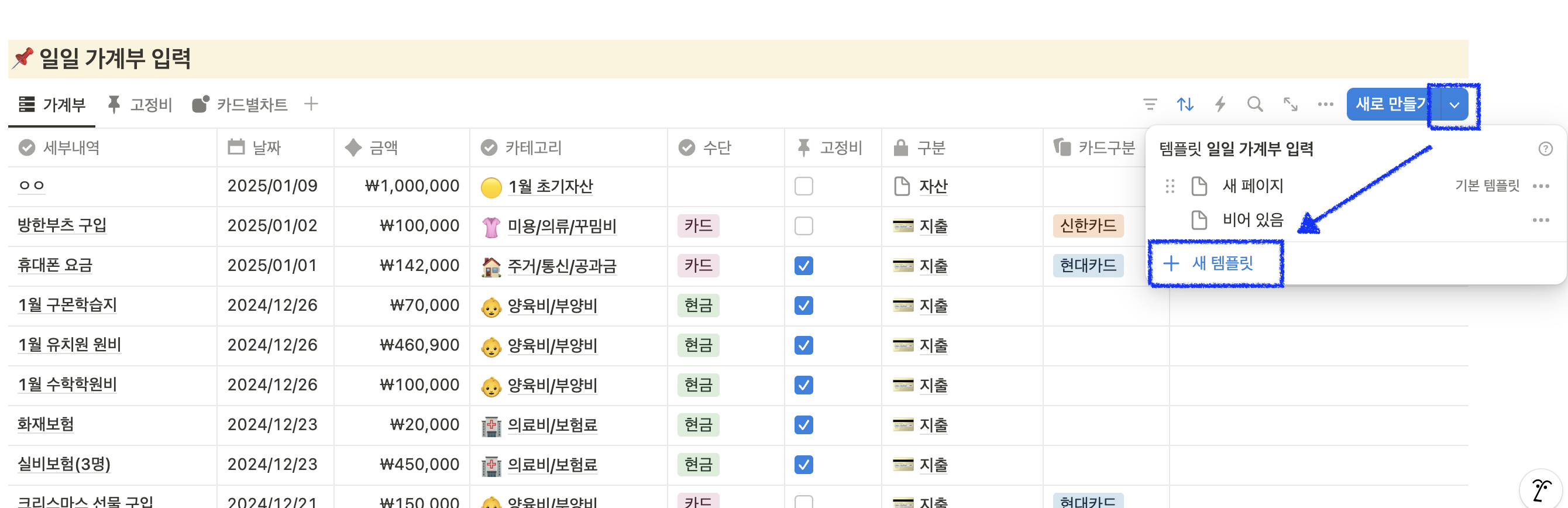The height and width of the screenshot is (508, 1568).
Task: Click the ₩1,000,000 amount cell
Action: point(402,186)
